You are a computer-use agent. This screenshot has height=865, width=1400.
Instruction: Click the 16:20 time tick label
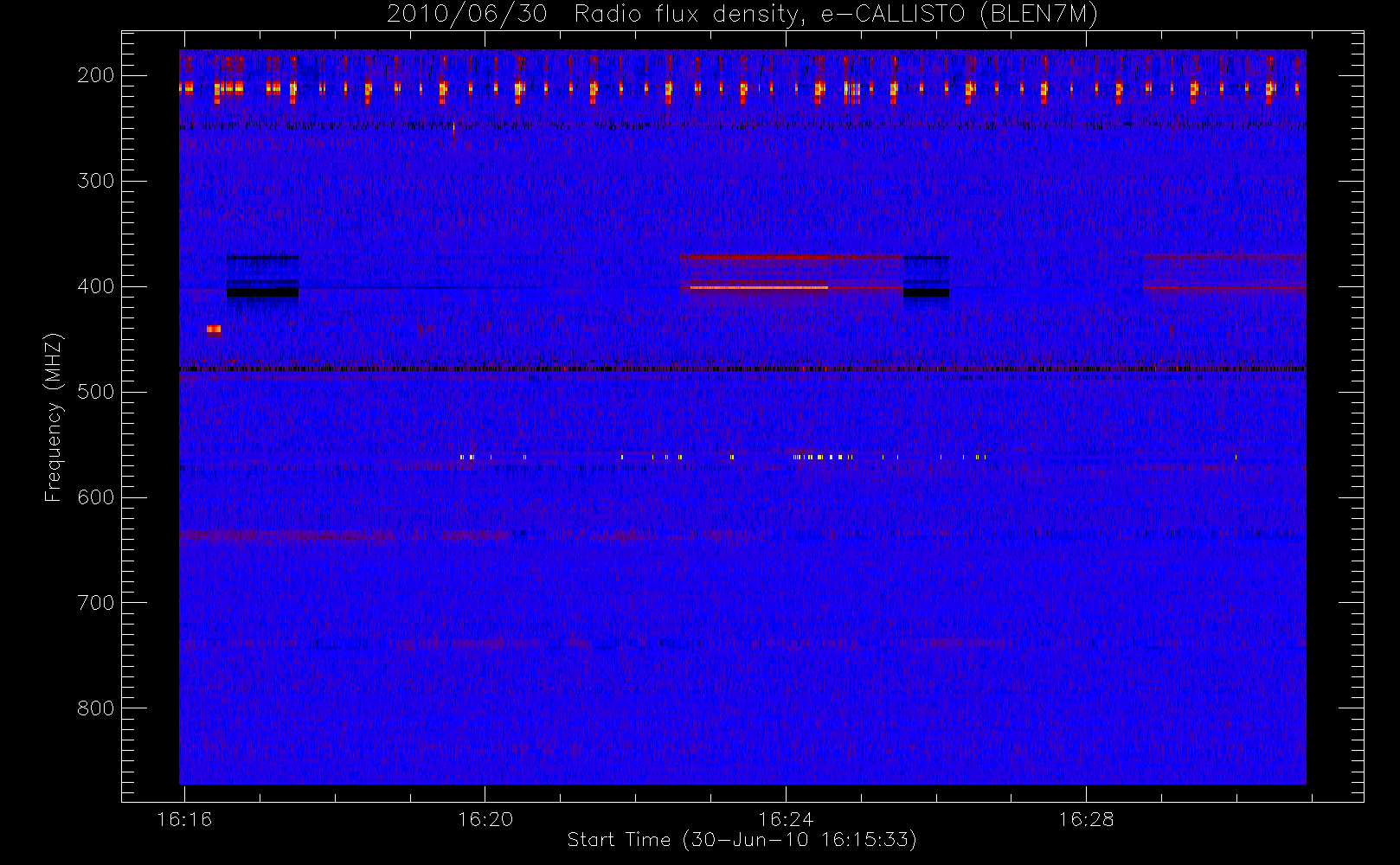click(485, 819)
